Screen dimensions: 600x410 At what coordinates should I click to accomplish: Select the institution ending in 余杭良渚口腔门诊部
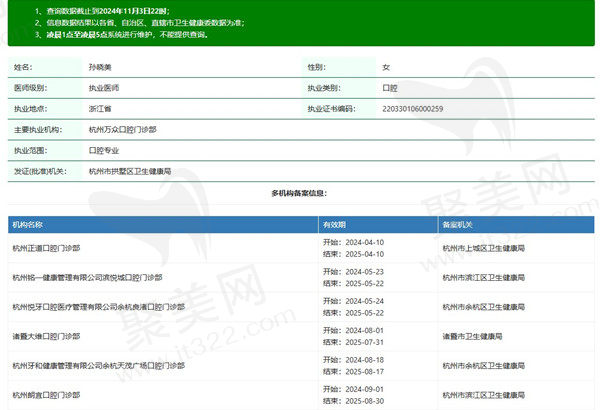coord(99,307)
